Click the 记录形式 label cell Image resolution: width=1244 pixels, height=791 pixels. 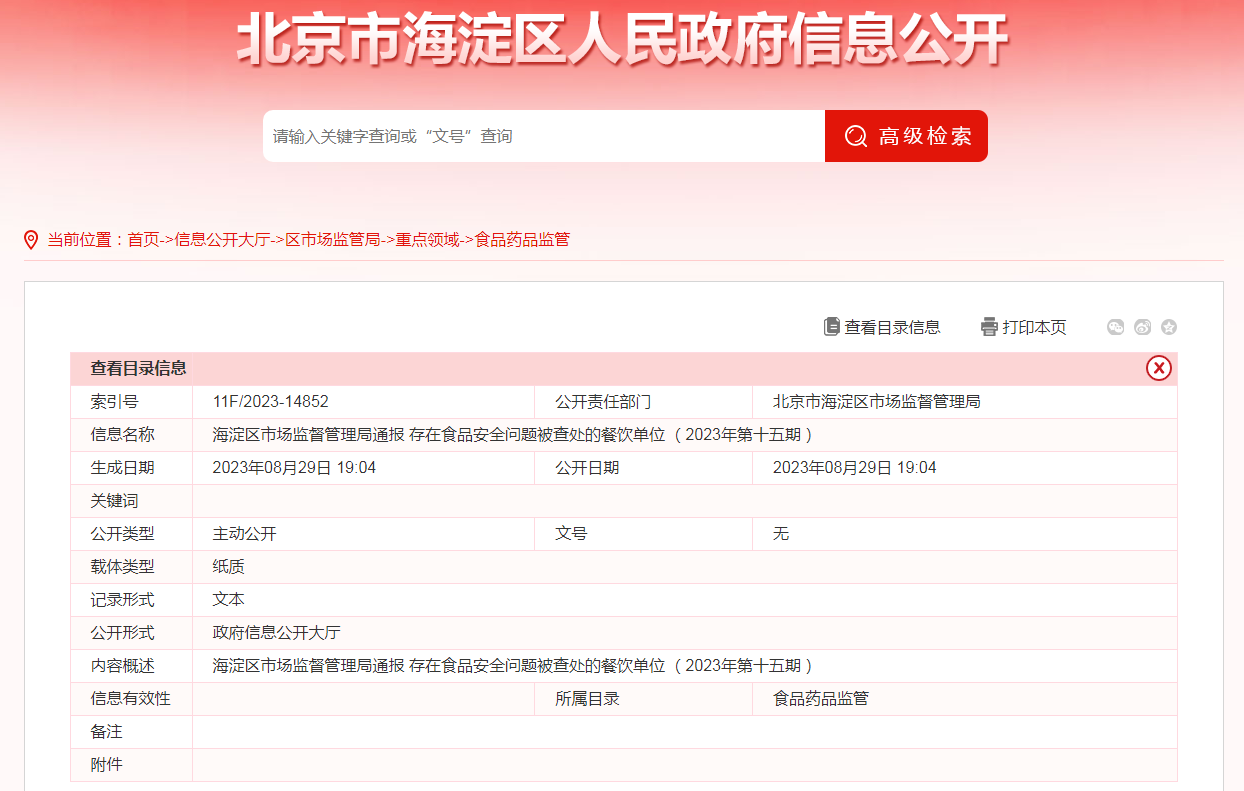coord(131,600)
